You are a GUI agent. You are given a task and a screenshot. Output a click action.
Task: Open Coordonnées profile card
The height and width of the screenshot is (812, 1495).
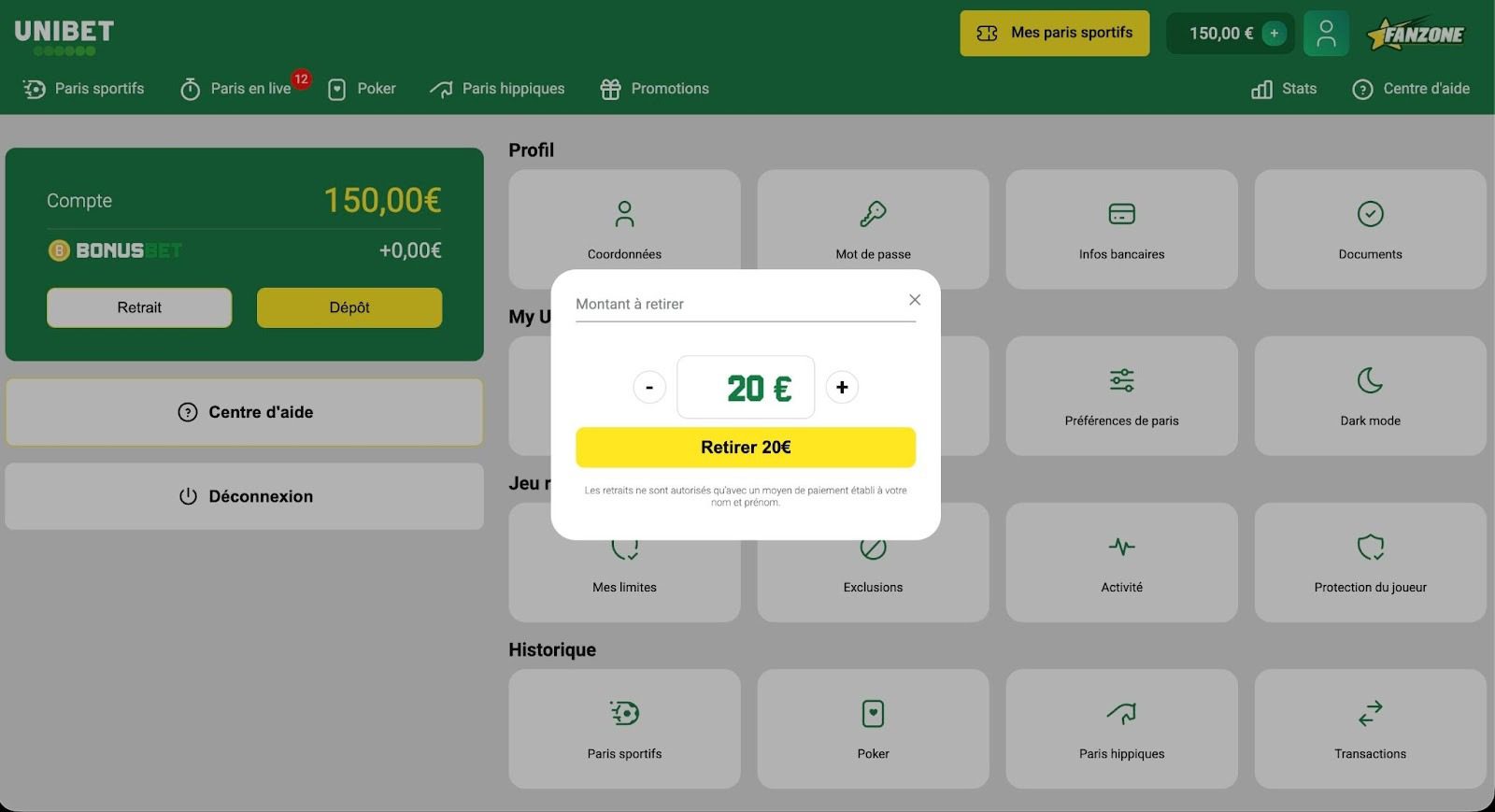(x=624, y=229)
